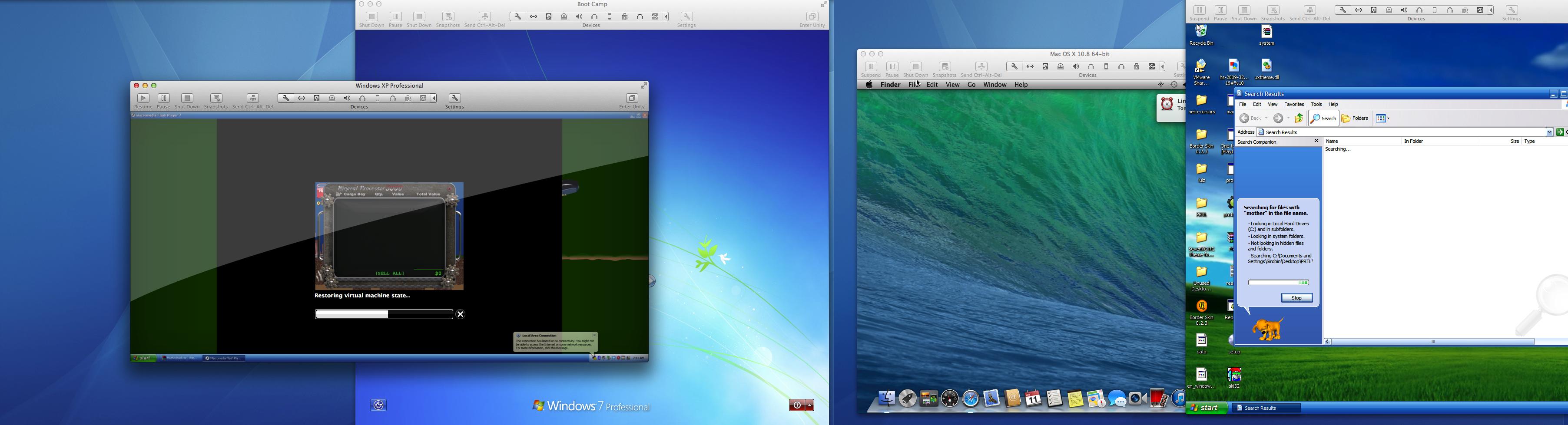Open the Forward history dropdown arrow in Search Results
Viewport: 1568px width, 425px height.
[1289, 119]
